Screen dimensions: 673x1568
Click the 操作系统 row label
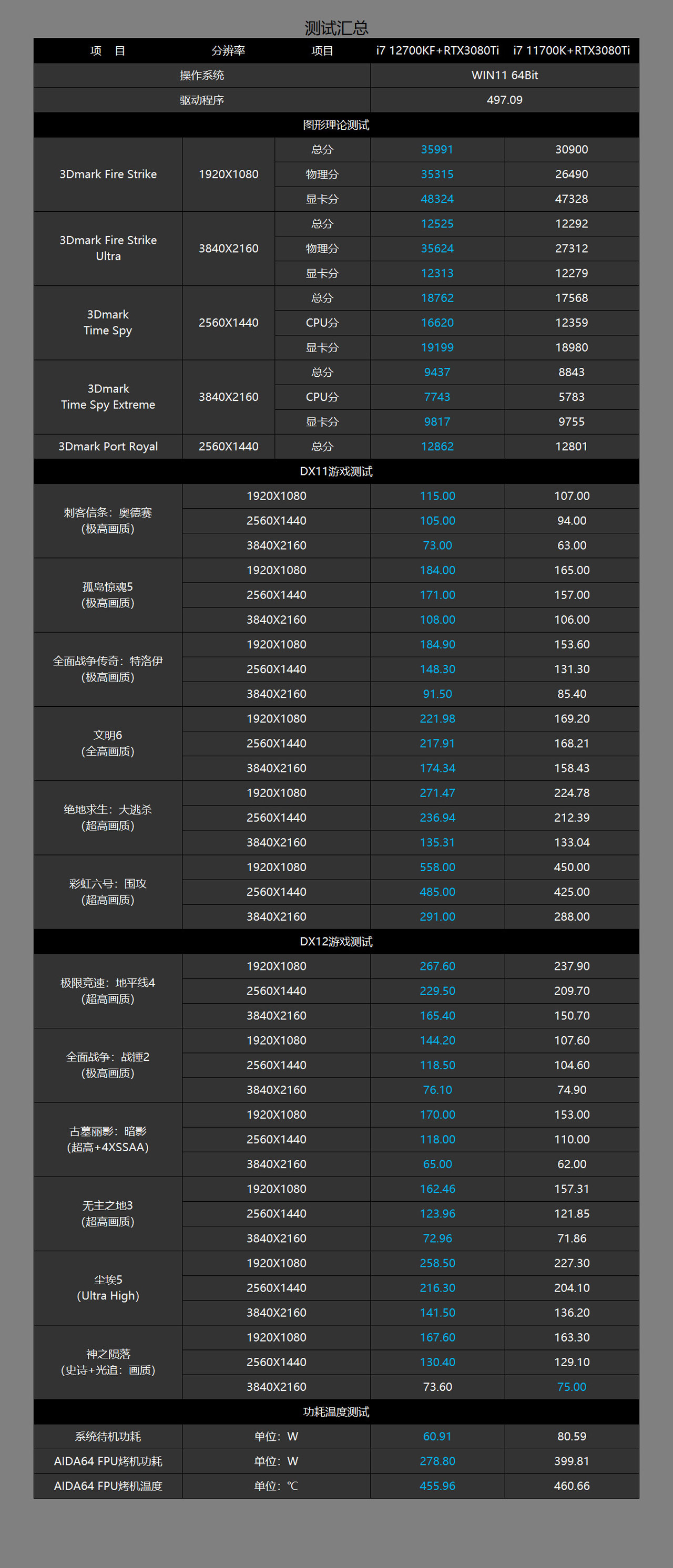click(201, 76)
